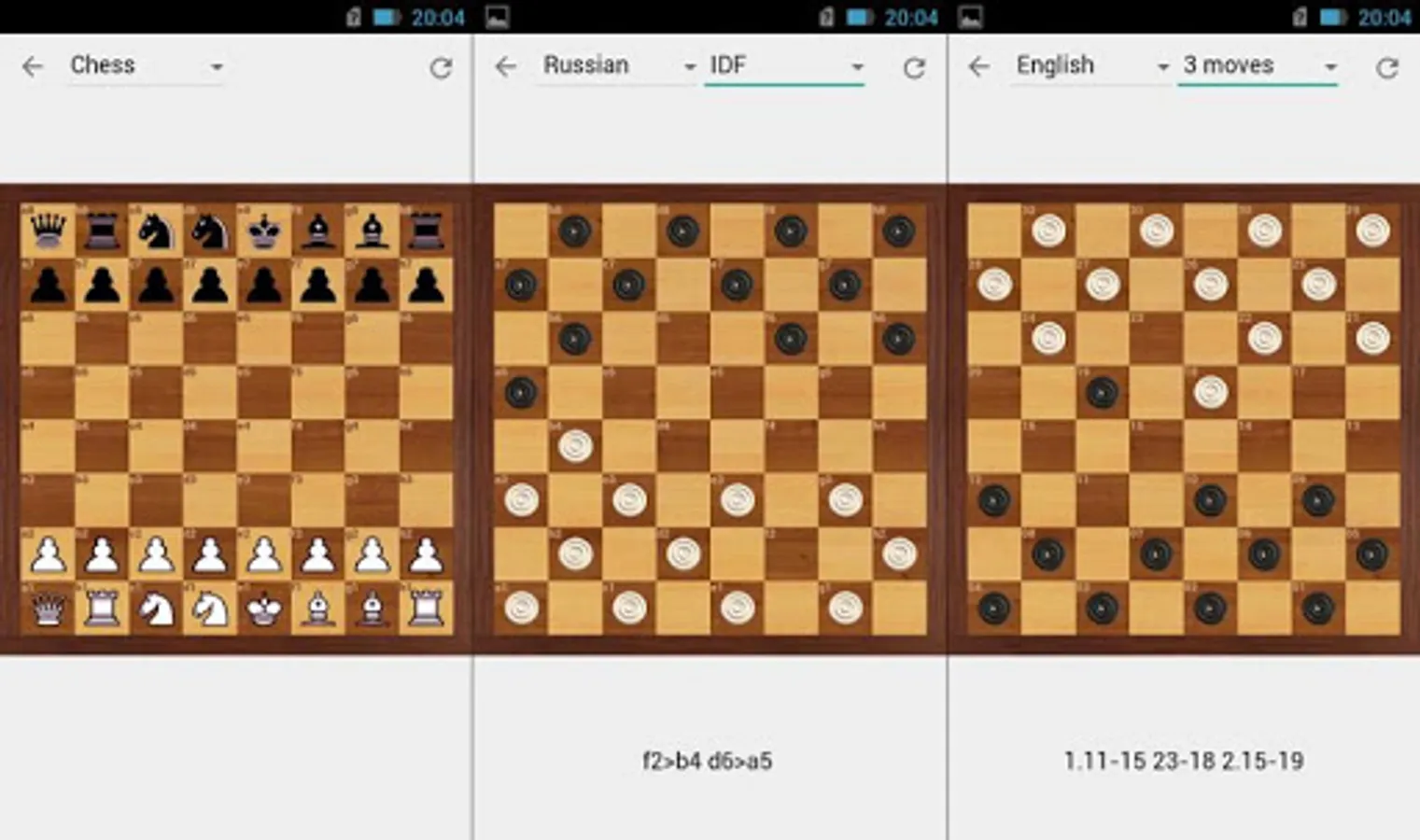Select the white knight next to the white king
The height and width of the screenshot is (840, 1420).
[210, 609]
